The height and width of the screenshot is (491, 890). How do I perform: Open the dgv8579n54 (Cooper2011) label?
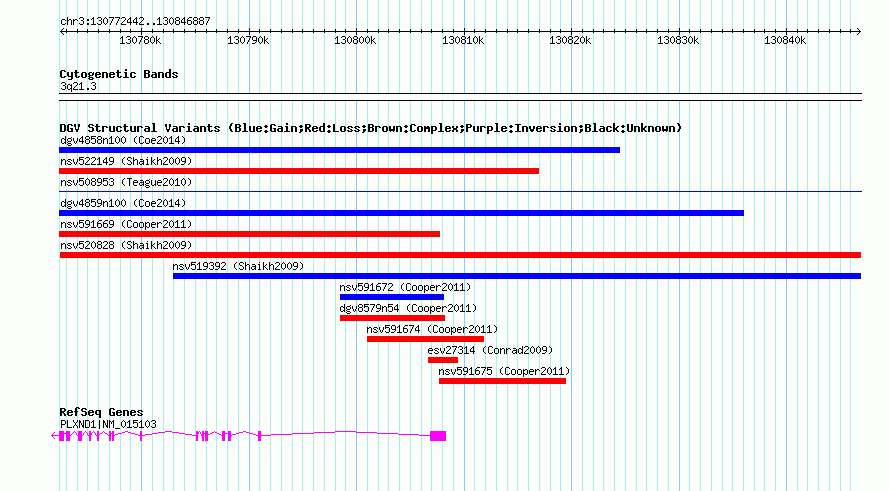point(408,308)
